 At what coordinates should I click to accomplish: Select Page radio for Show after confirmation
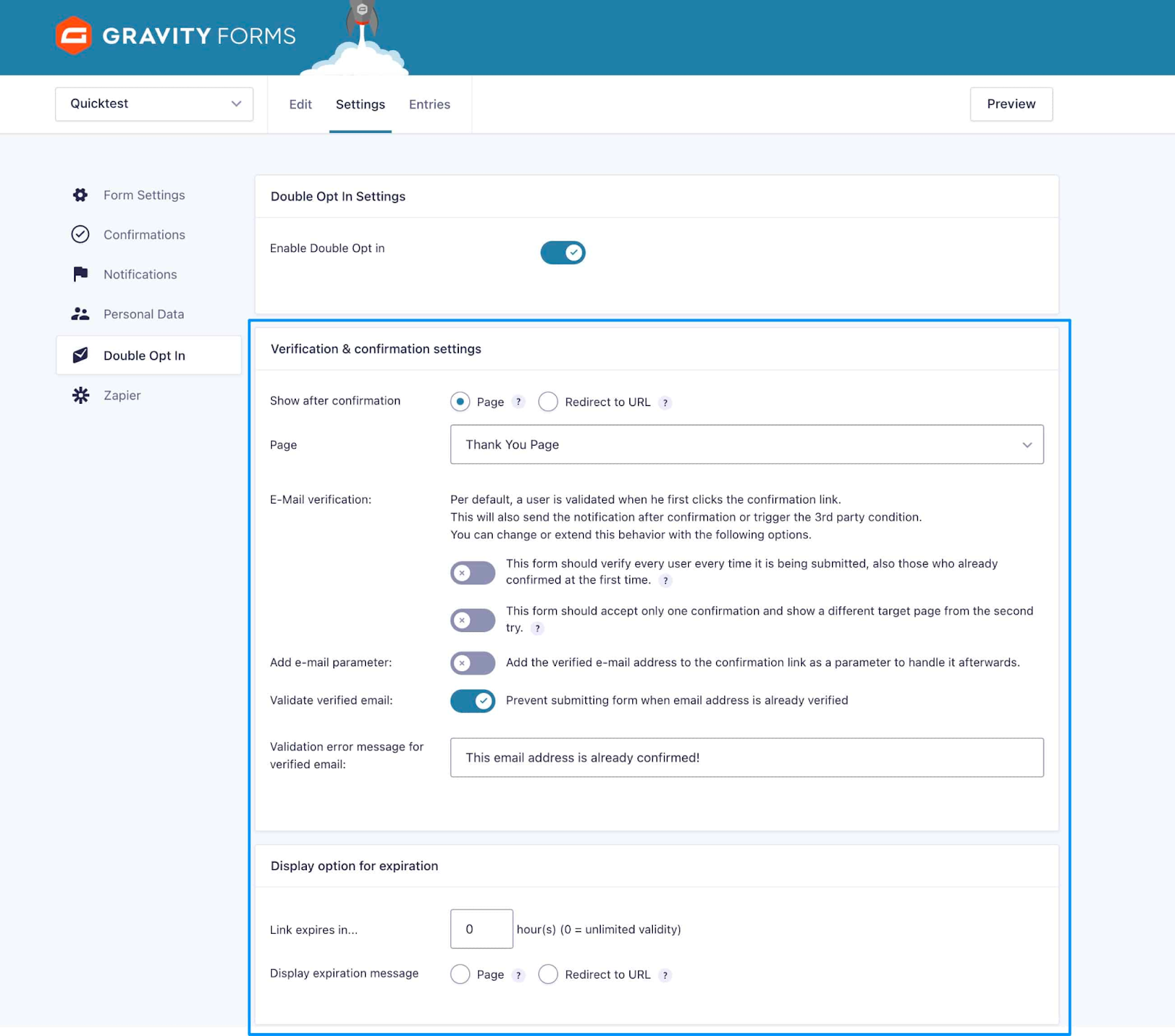(460, 402)
